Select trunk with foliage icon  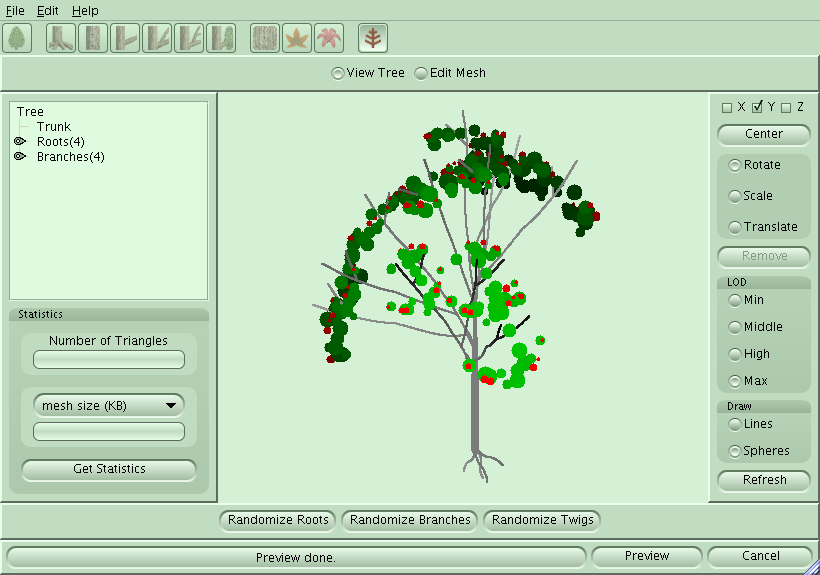click(221, 38)
